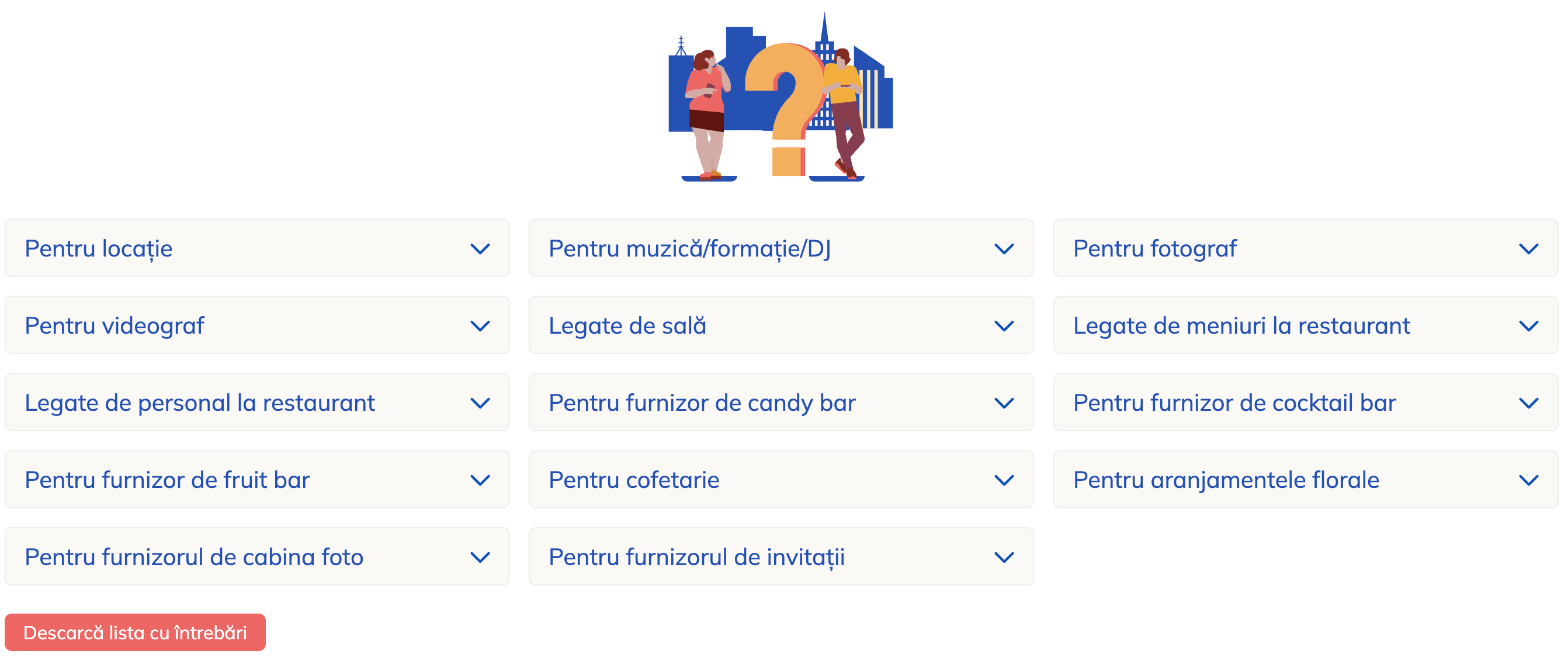Click chevron icon on Pentru locație
Image resolution: width=1568 pixels, height=658 pixels.
(x=480, y=249)
